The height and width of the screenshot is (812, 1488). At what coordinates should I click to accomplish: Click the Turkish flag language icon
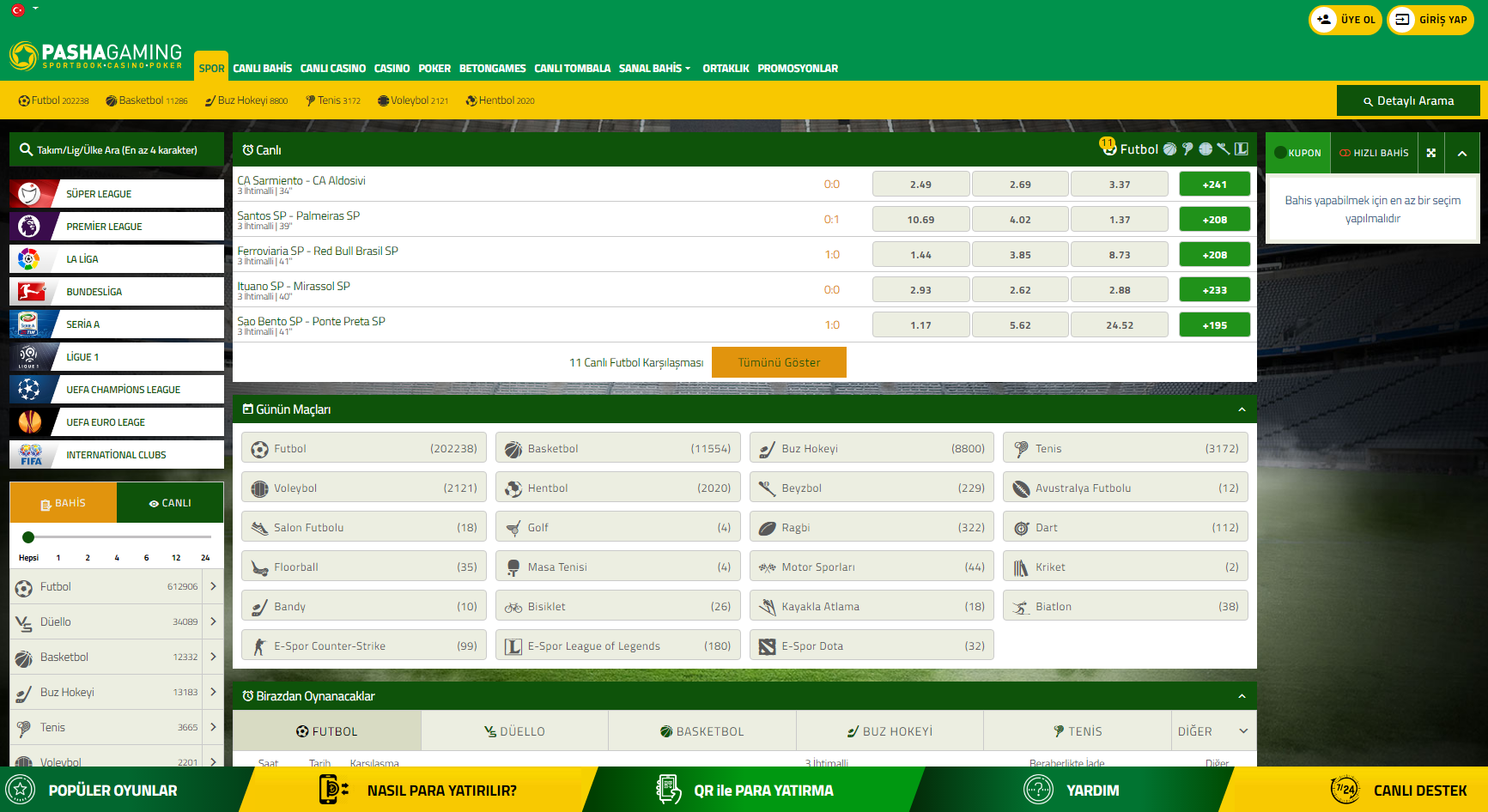pyautogui.click(x=17, y=10)
